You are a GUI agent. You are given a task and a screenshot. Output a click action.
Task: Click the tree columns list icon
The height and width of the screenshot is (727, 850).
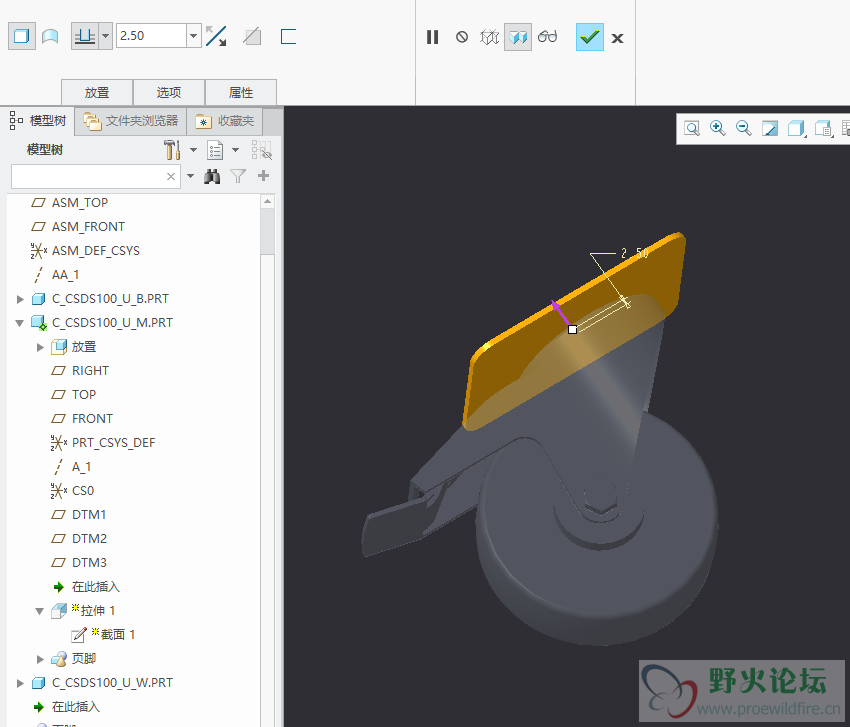[x=215, y=150]
